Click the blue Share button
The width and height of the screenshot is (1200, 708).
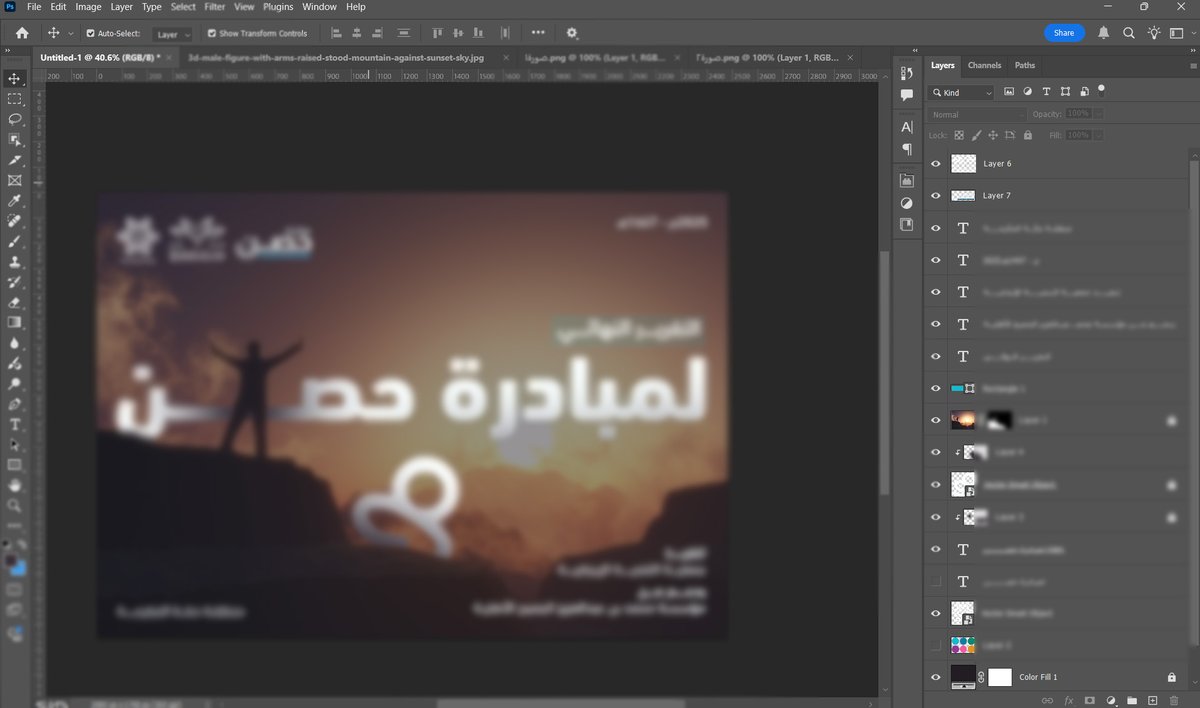pyautogui.click(x=1063, y=32)
